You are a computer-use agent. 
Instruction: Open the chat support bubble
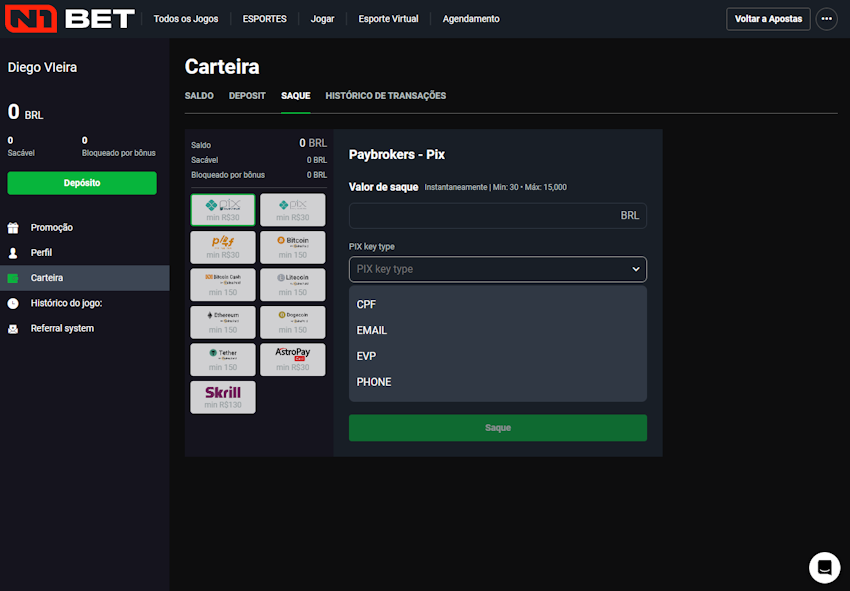(x=824, y=568)
